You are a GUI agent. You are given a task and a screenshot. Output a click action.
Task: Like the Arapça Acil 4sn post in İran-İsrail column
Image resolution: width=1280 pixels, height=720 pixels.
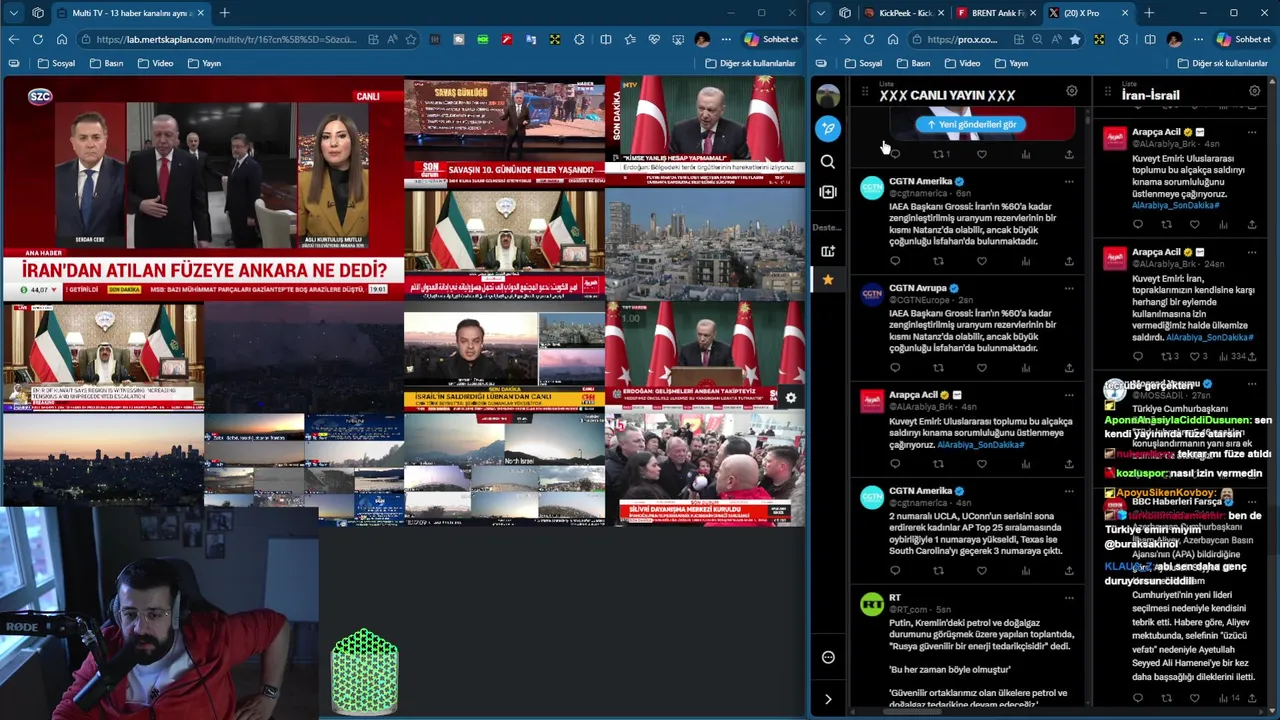(1194, 225)
